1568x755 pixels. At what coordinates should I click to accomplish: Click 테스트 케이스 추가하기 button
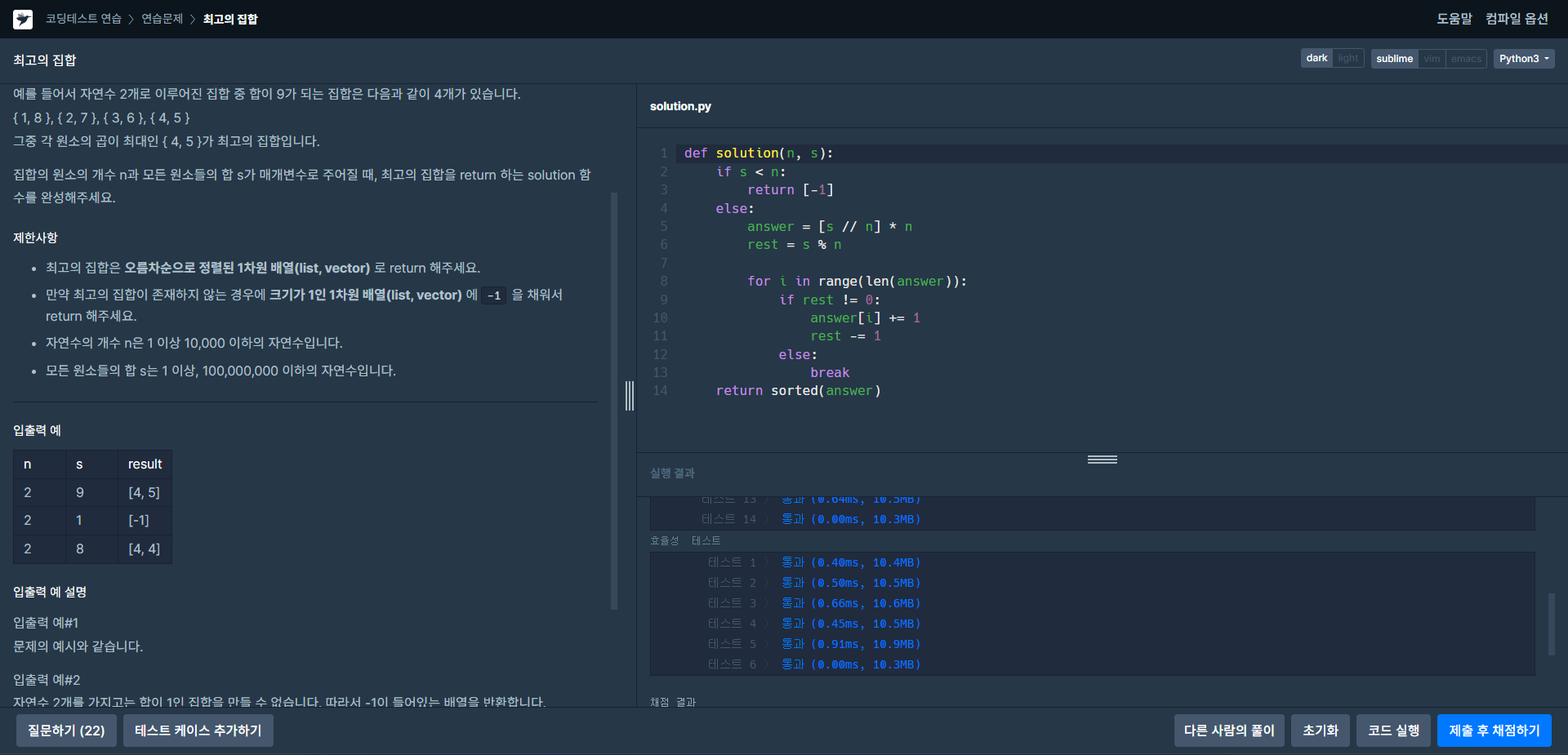[x=198, y=731]
